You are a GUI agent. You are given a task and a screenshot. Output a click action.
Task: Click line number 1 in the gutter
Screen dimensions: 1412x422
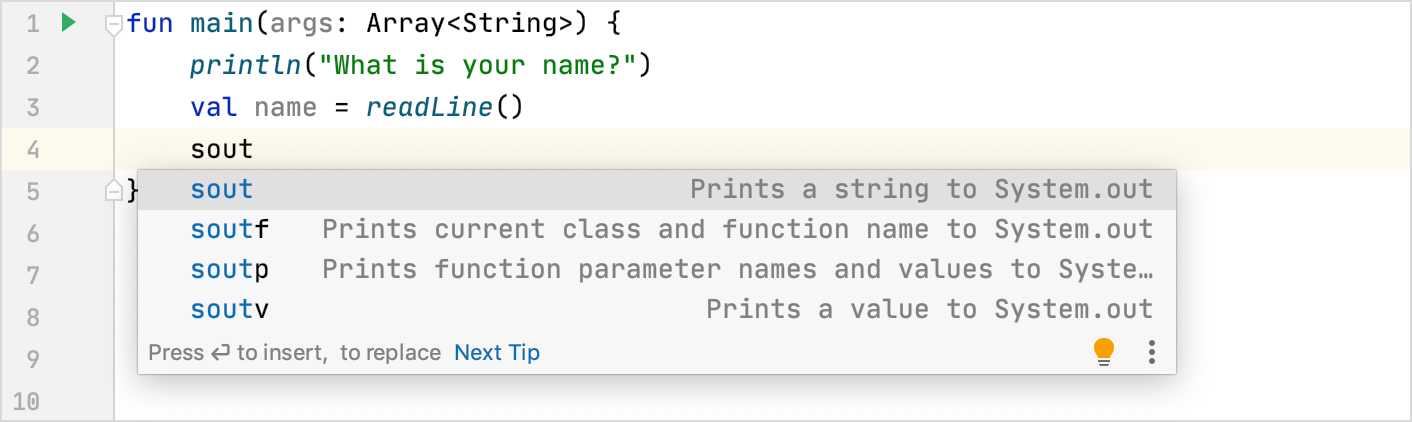pyautogui.click(x=33, y=23)
